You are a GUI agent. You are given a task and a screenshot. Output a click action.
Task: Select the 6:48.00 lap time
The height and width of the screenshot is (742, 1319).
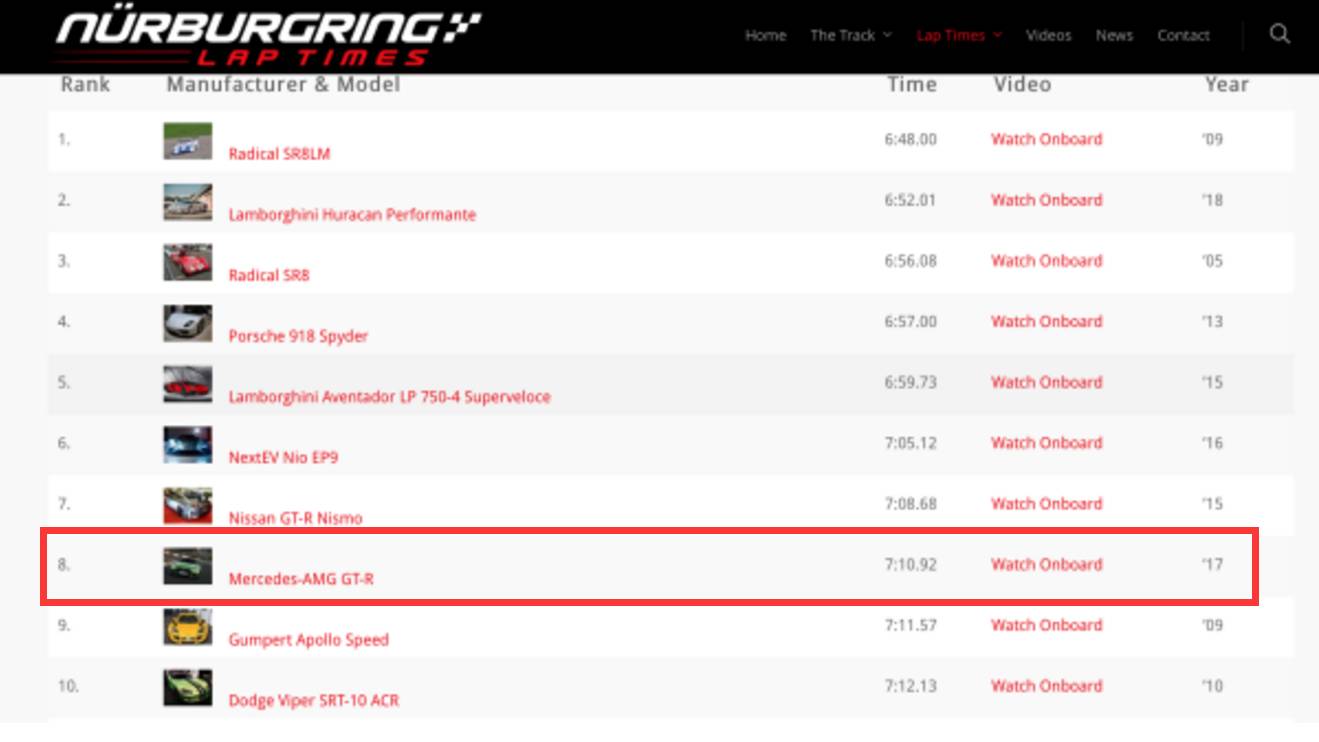(910, 139)
